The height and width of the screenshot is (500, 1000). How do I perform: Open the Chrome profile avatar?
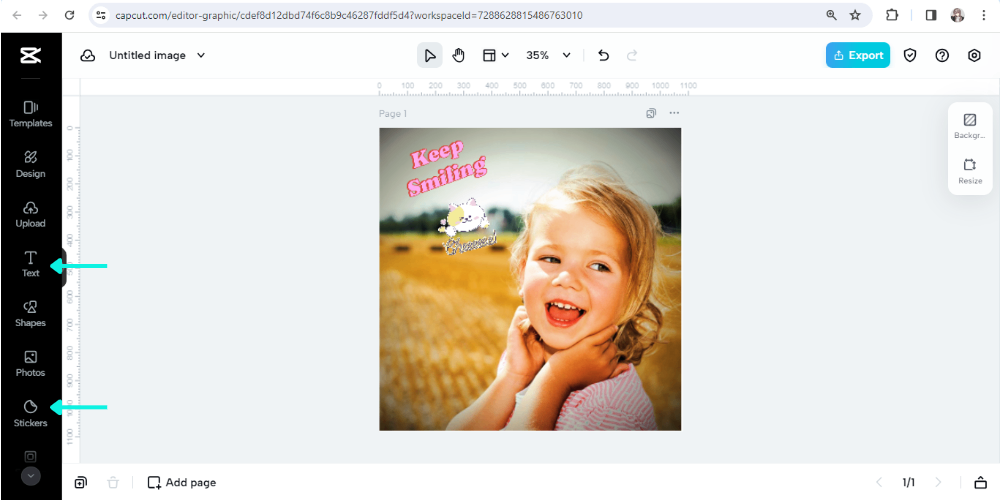coord(957,15)
